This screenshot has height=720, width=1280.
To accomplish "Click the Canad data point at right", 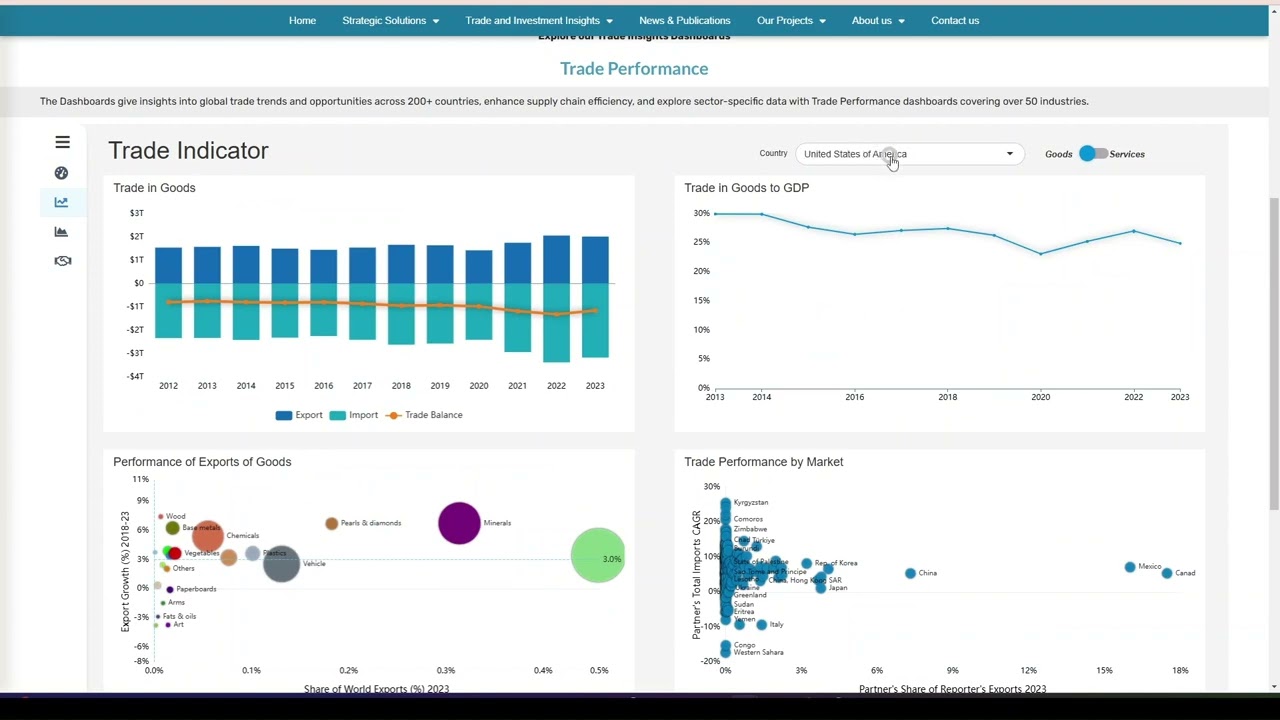I will [1166, 573].
